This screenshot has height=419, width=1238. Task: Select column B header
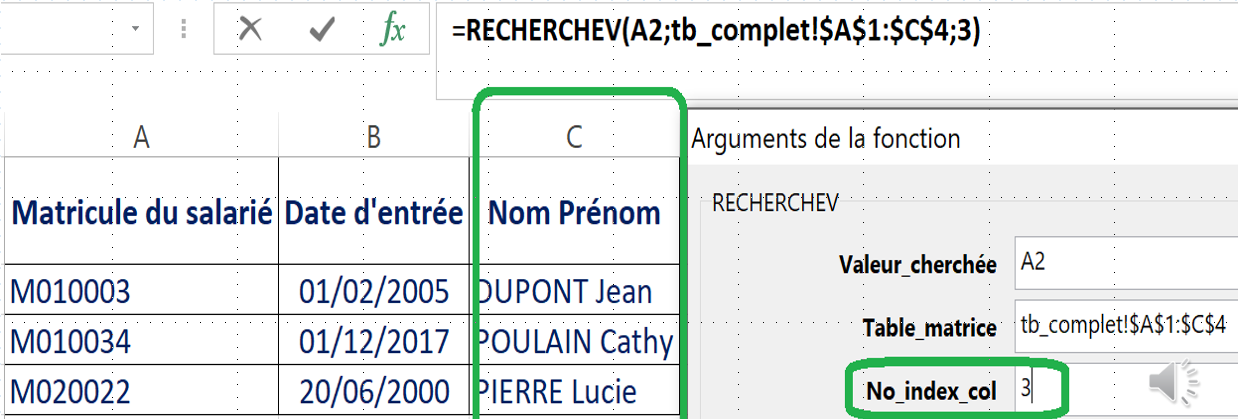click(374, 138)
